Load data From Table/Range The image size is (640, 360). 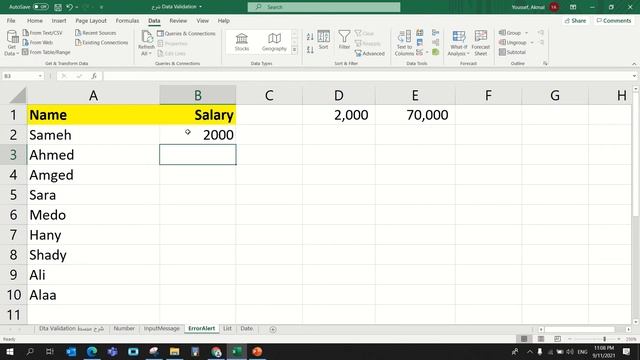46,52
